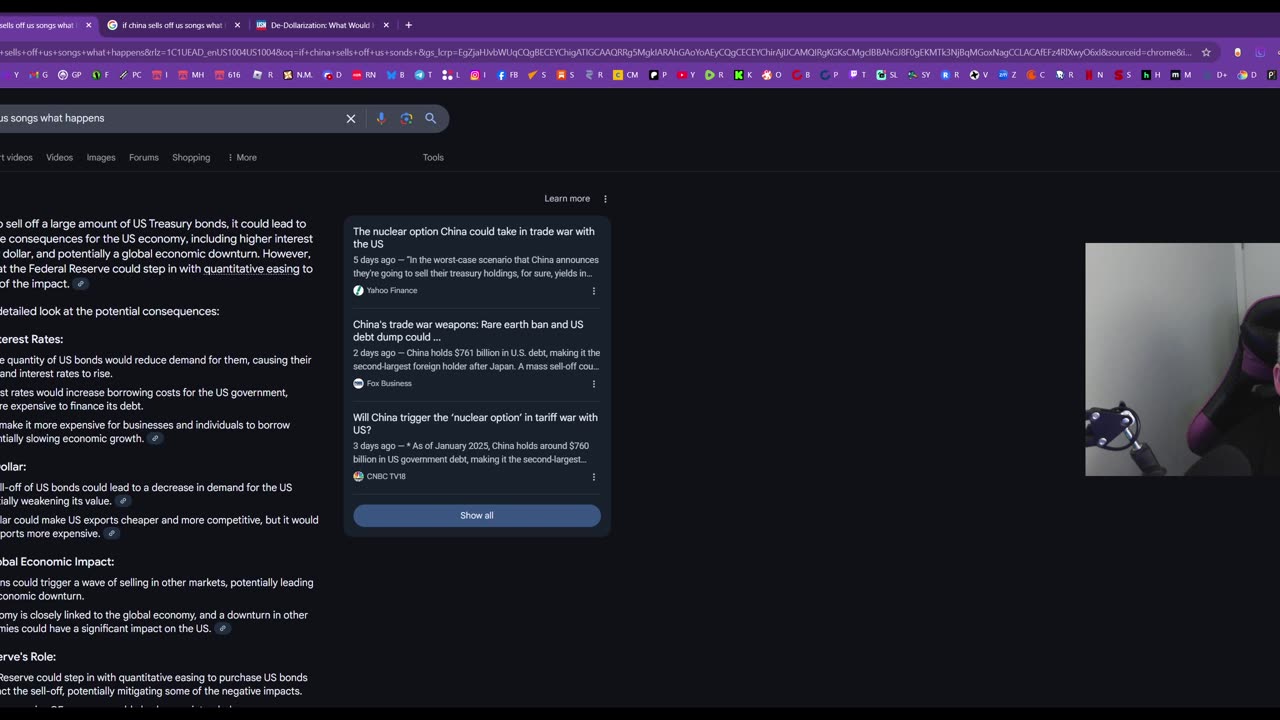This screenshot has height=720, width=1280.
Task: Click the Show all button
Action: pos(477,515)
